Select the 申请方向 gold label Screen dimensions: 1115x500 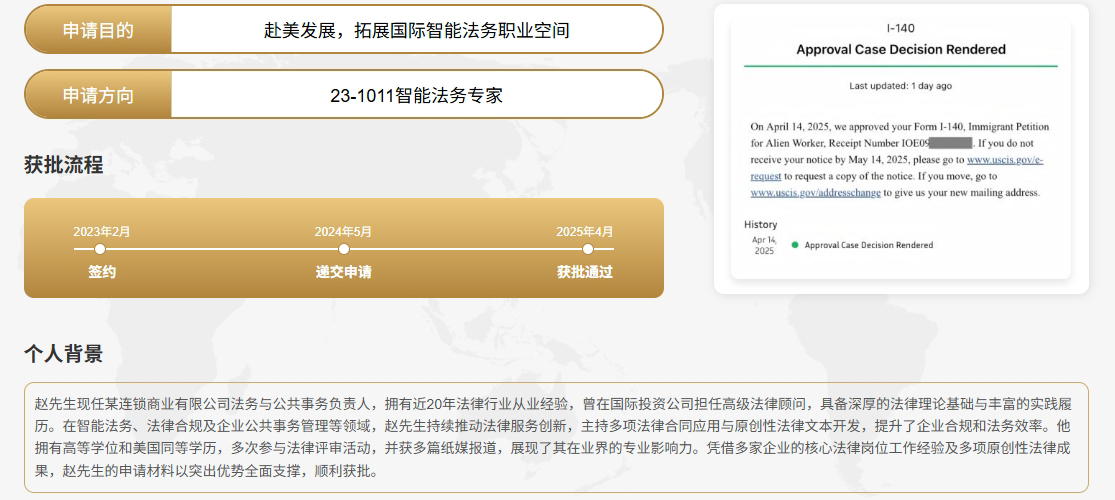(98, 95)
